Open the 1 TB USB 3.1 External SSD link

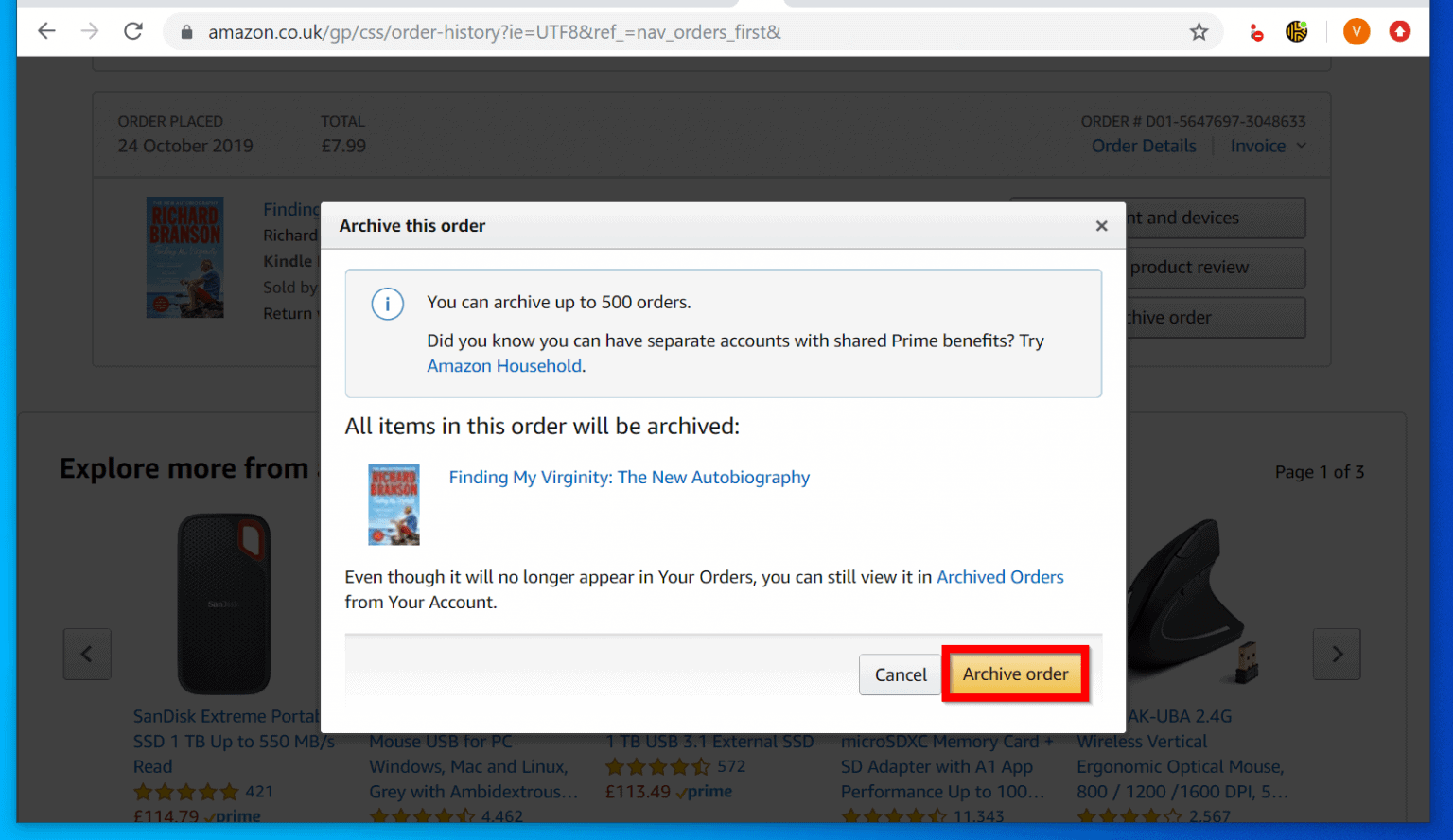click(x=709, y=742)
